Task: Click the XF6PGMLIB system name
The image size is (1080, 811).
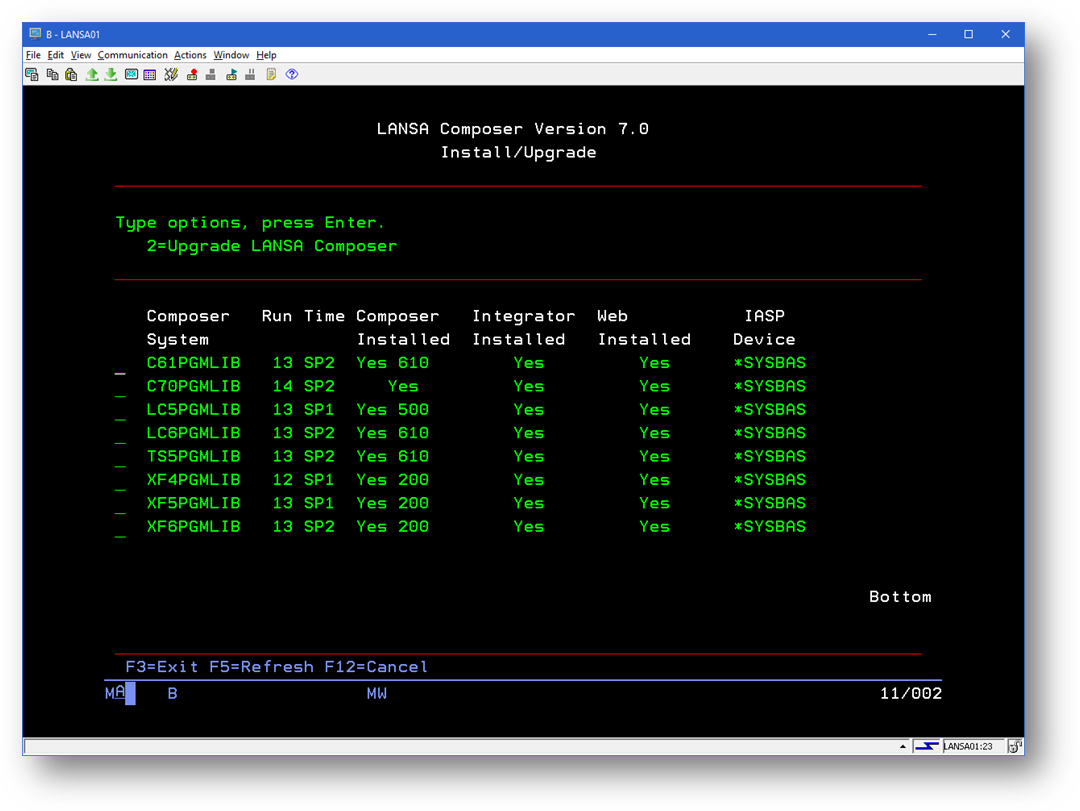Action: pyautogui.click(x=194, y=526)
